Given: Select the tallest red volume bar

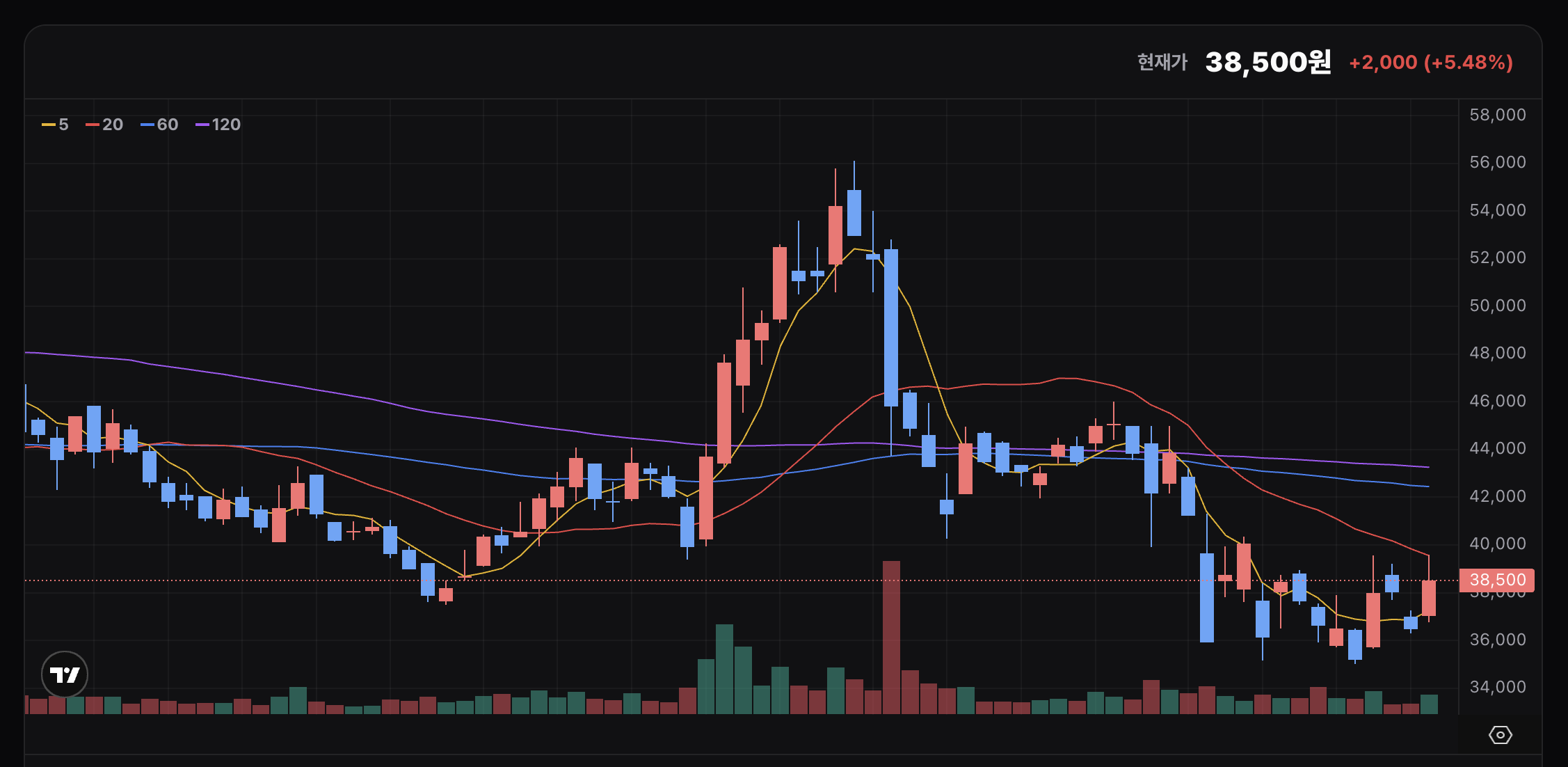Looking at the screenshot, I should tap(891, 637).
